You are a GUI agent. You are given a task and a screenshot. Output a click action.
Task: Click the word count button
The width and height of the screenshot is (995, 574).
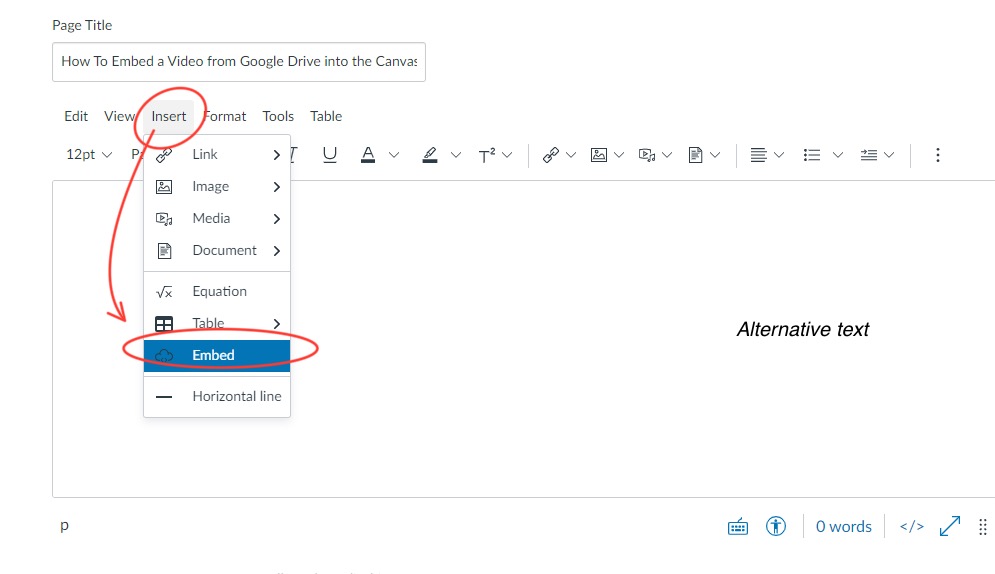point(843,526)
